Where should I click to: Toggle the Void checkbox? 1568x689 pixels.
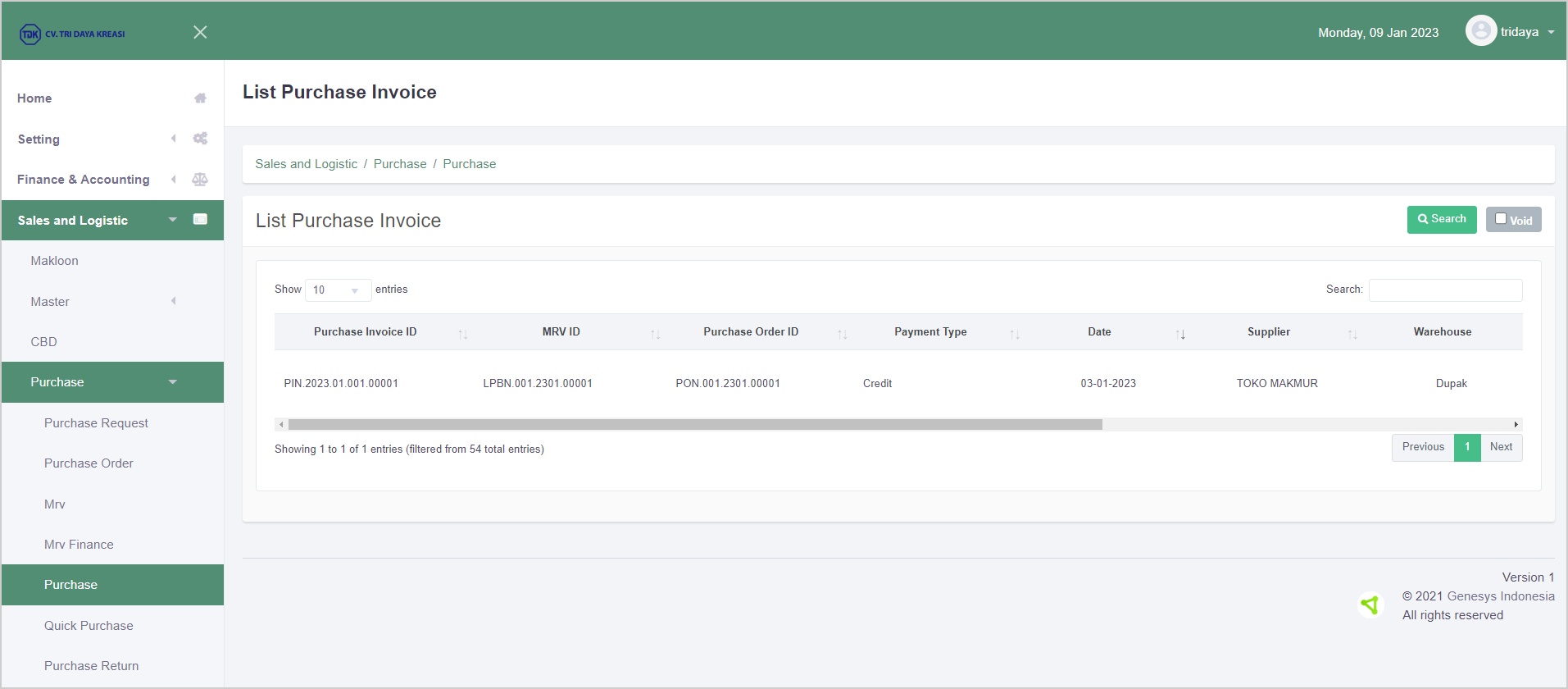[1501, 219]
